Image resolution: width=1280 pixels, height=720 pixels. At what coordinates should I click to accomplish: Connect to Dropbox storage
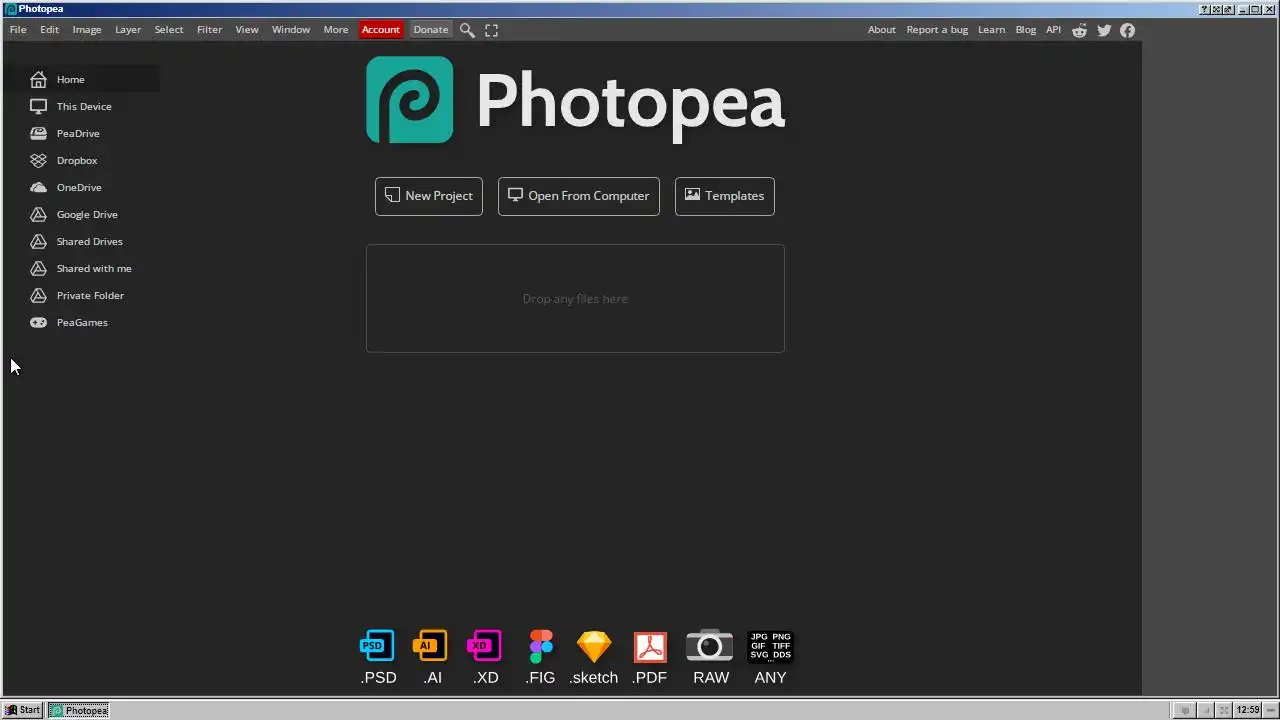point(82,160)
